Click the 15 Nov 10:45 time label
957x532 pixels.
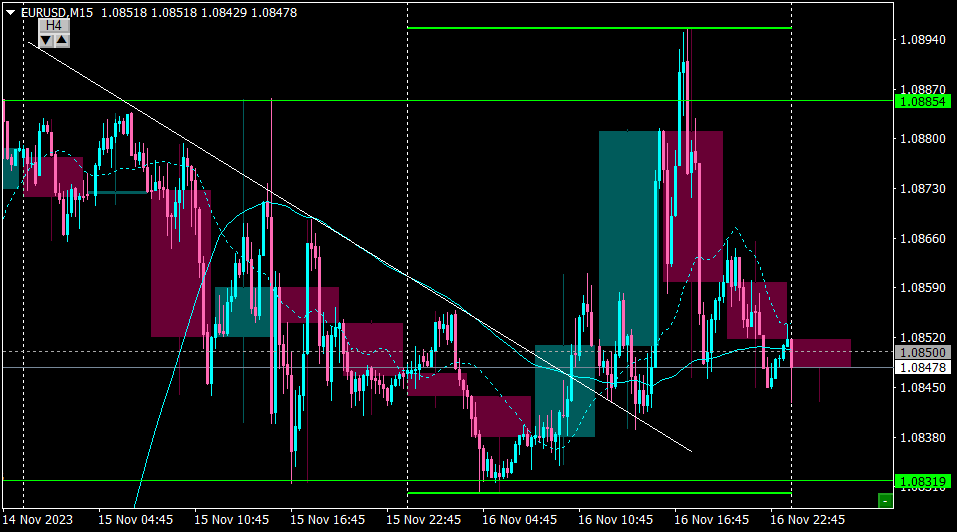(231, 520)
